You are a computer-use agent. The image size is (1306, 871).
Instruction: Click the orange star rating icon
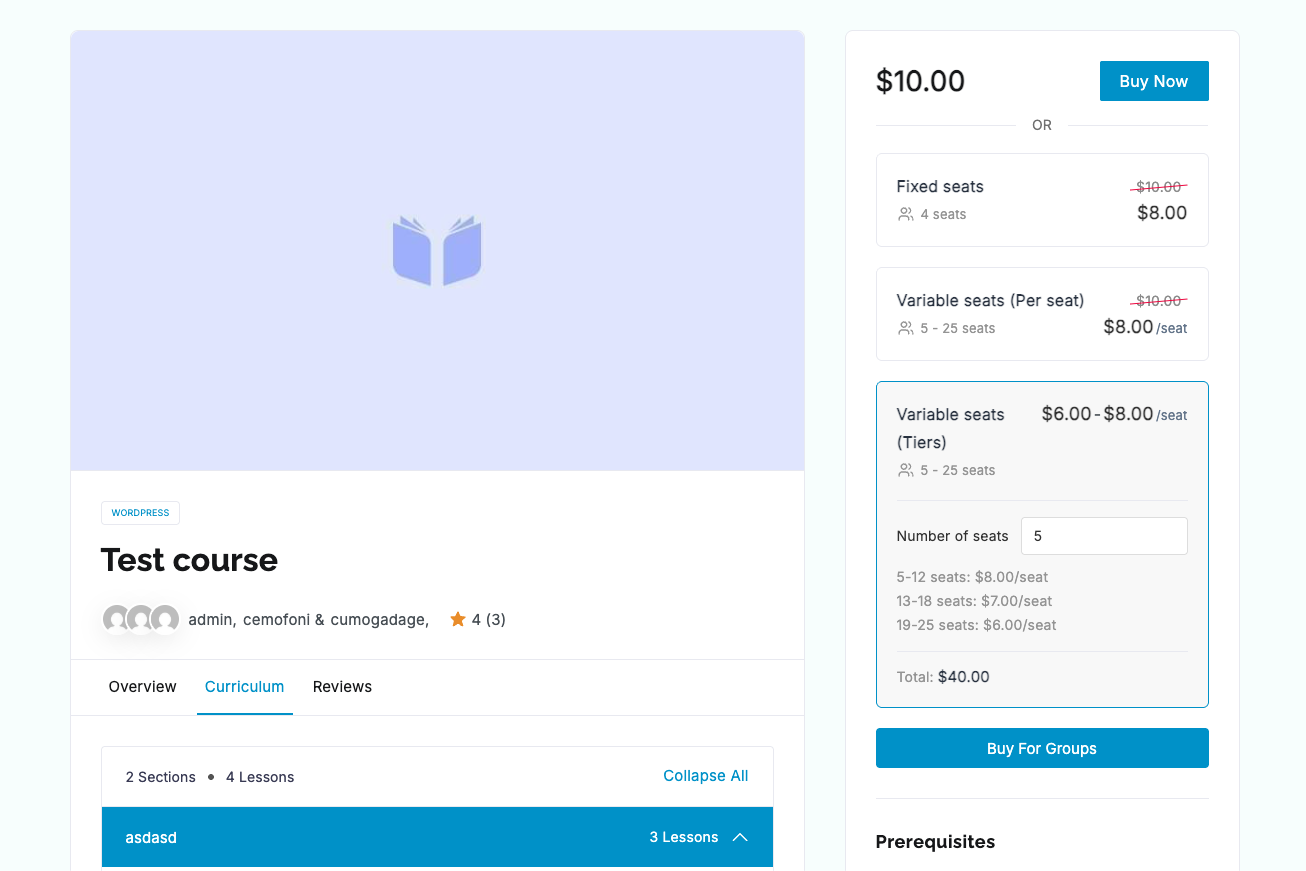(458, 619)
